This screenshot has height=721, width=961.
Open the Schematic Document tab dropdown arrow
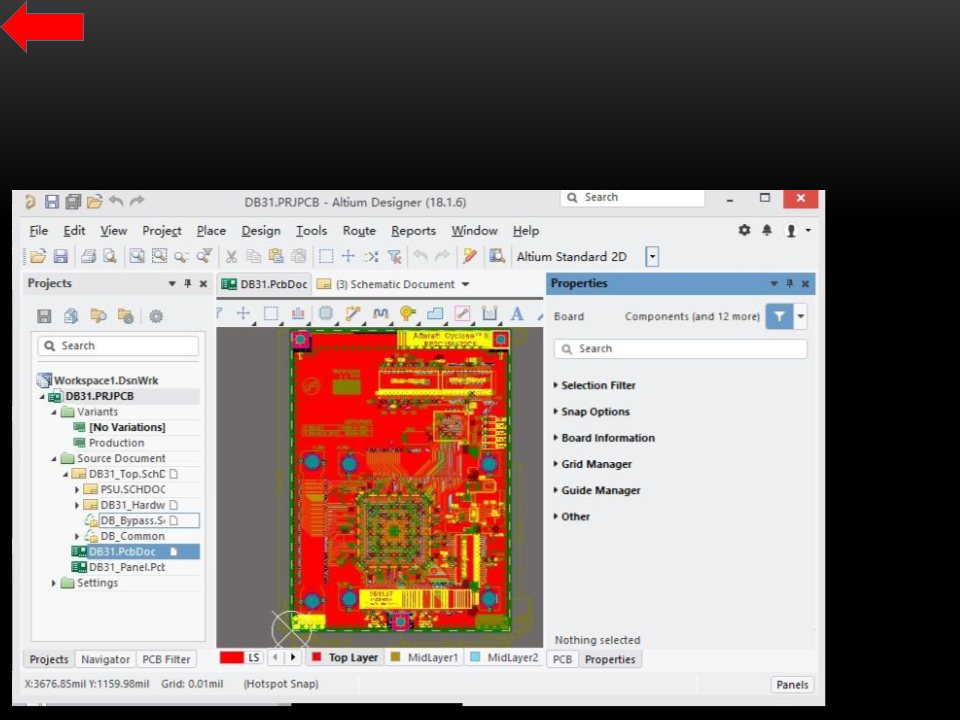465,284
